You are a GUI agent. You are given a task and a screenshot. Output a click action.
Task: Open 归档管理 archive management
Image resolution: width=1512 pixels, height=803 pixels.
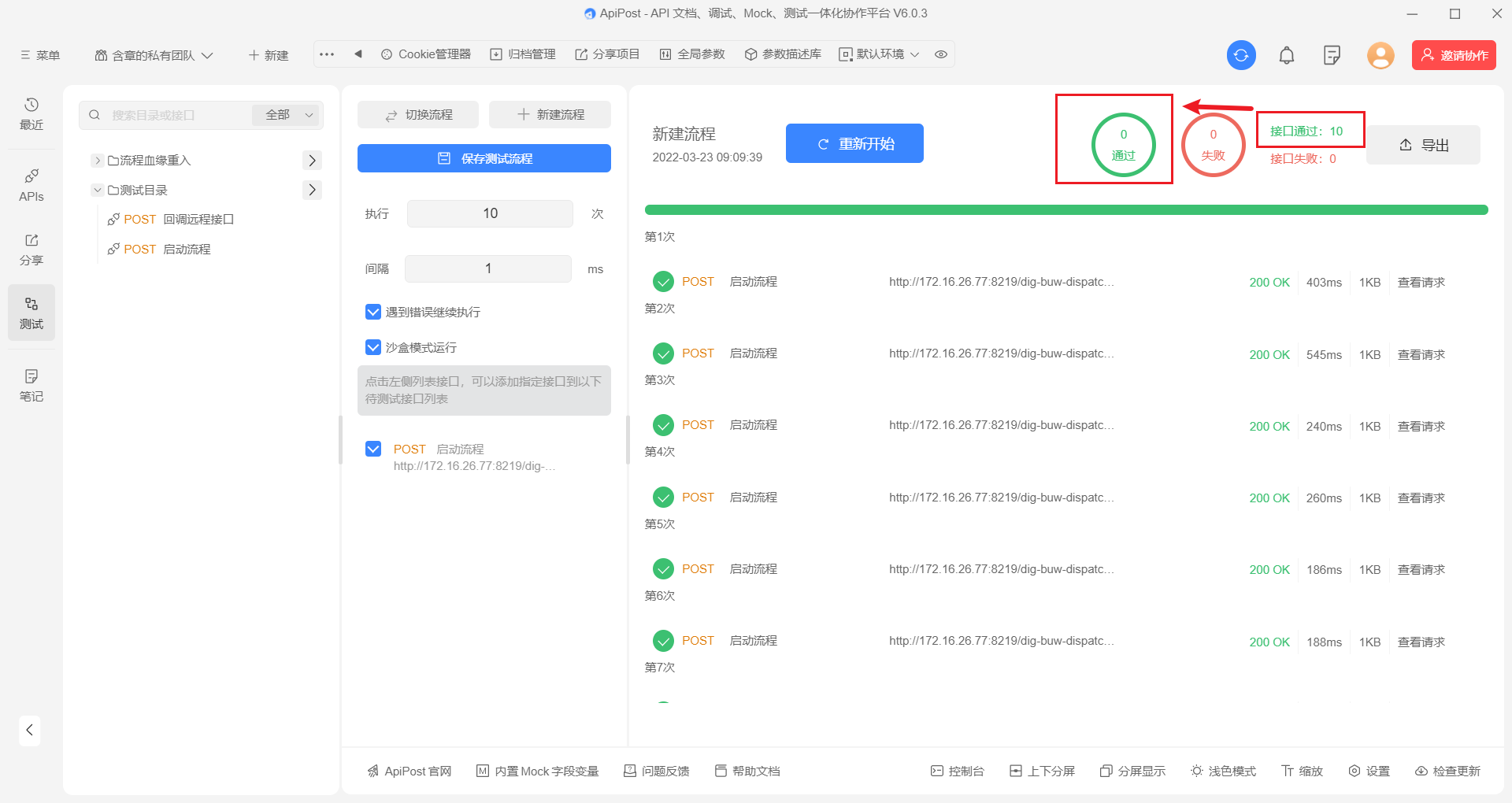coord(523,54)
